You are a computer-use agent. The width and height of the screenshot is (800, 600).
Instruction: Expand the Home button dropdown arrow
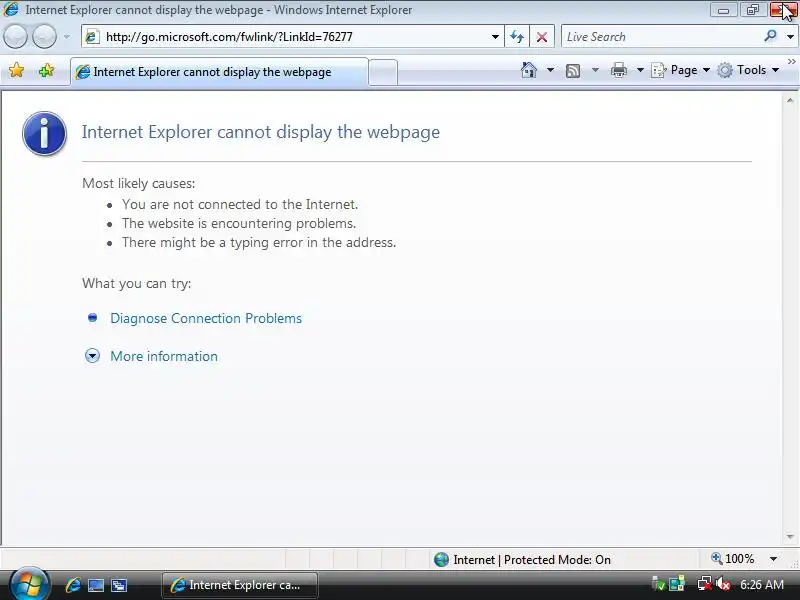tap(551, 70)
